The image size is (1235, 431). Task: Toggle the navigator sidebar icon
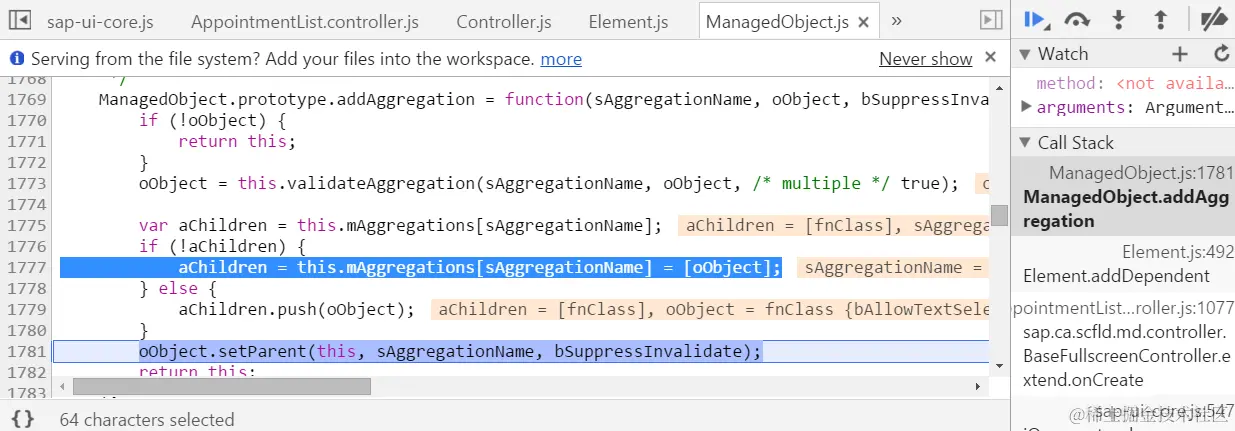click(20, 20)
